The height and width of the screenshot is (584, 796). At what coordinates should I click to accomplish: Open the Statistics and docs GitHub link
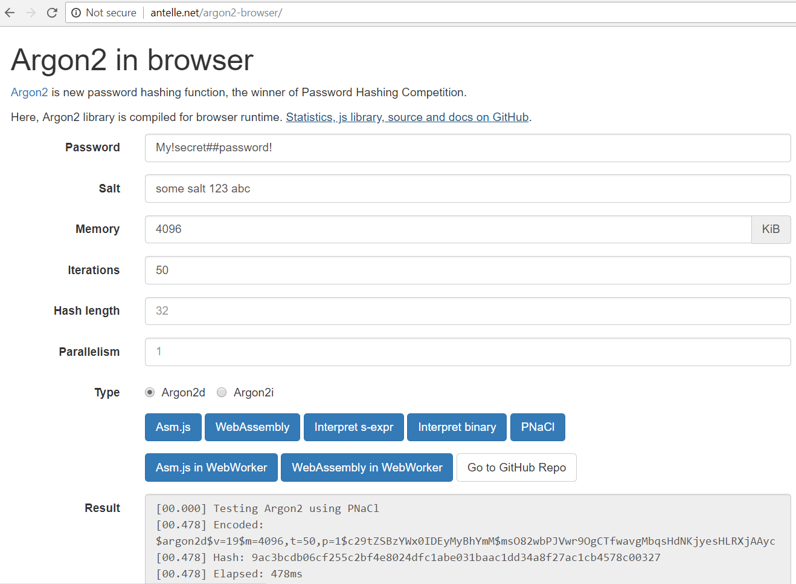(x=407, y=117)
